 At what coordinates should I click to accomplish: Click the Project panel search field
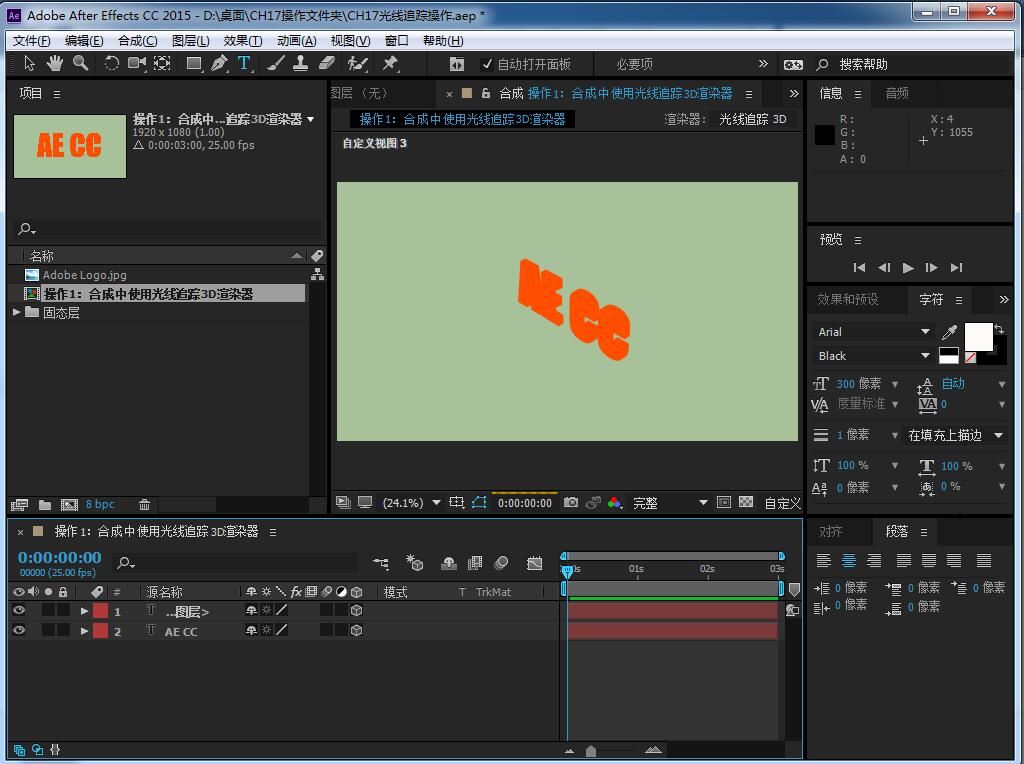(x=168, y=229)
